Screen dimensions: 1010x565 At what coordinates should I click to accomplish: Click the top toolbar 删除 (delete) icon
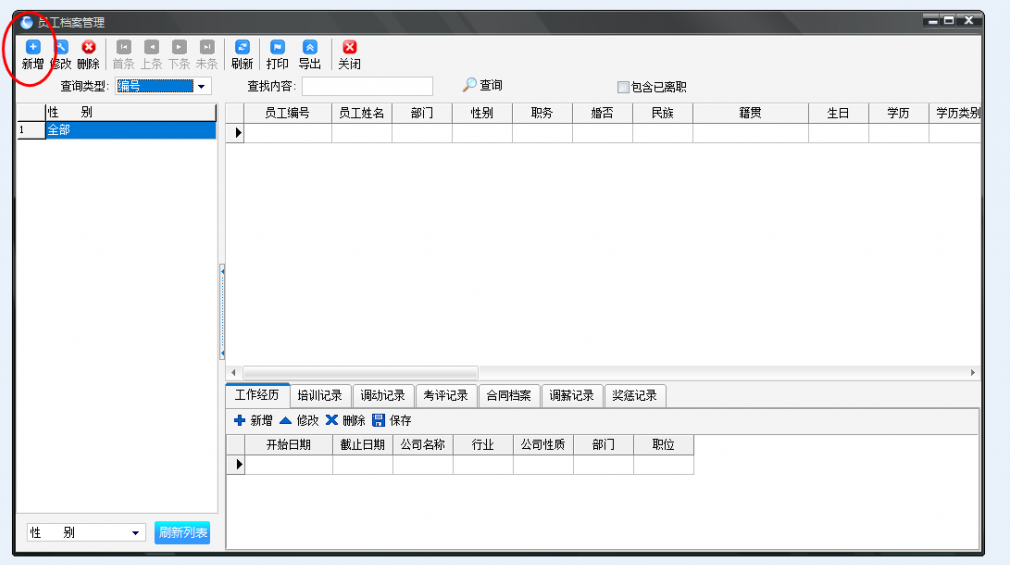point(88,47)
